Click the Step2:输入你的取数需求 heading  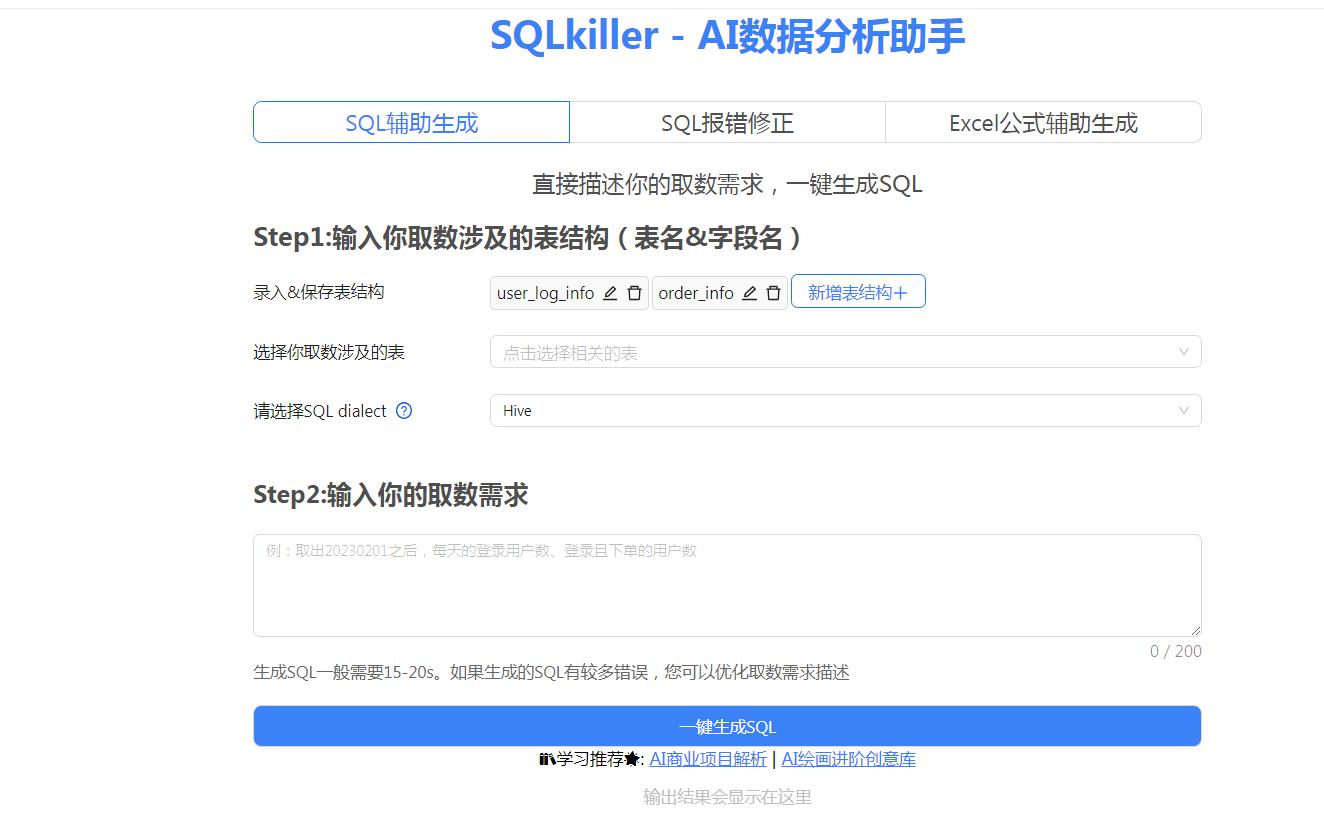(x=391, y=495)
